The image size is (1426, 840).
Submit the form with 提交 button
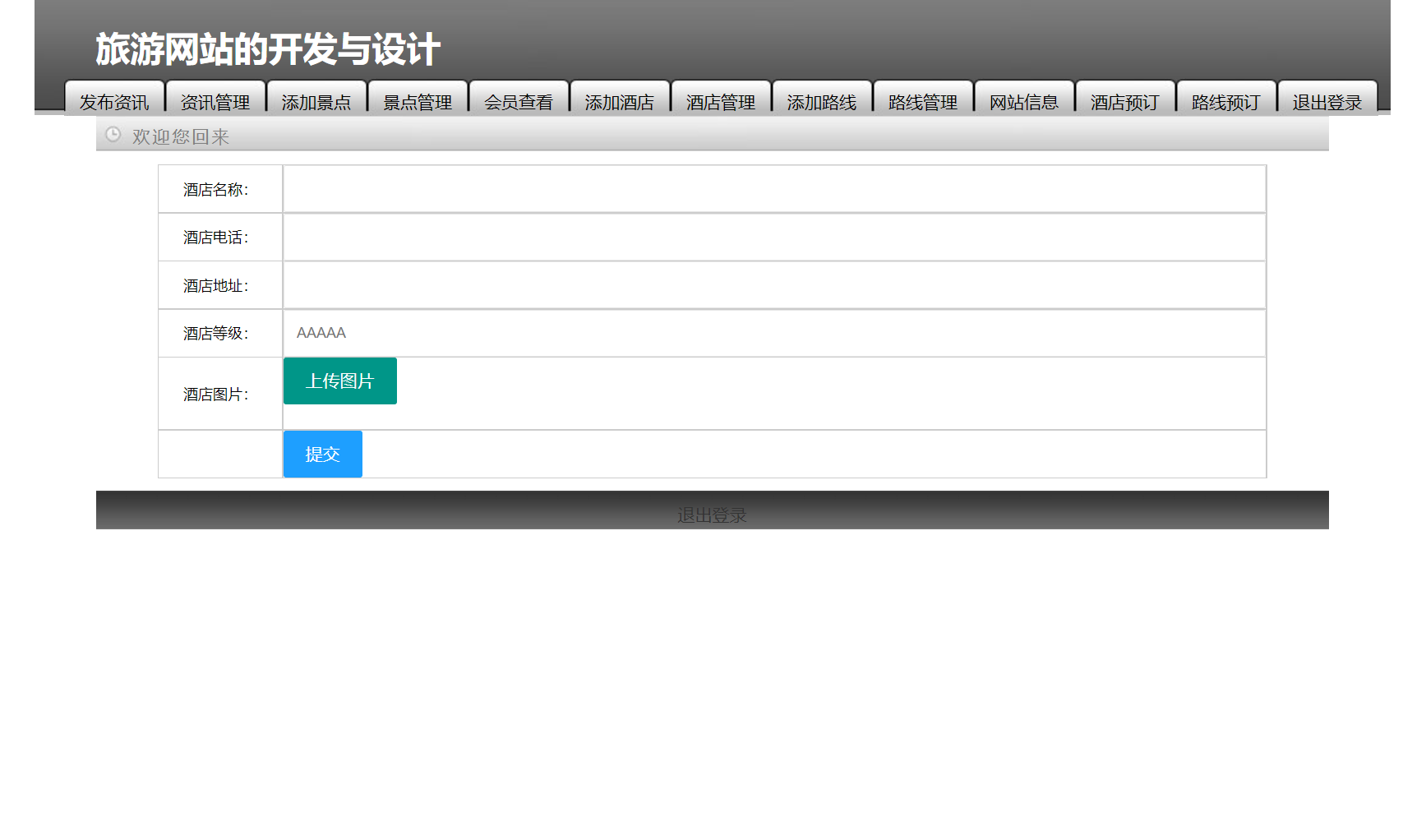(x=323, y=454)
